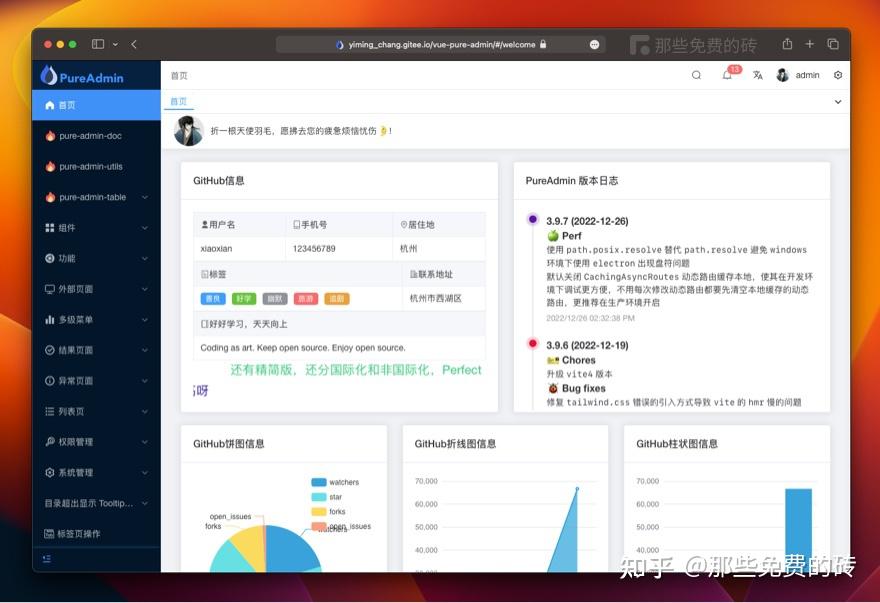Viewport: 880px width, 603px height.
Task: Click the 杭州市西湖区 address cell
Action: [444, 299]
